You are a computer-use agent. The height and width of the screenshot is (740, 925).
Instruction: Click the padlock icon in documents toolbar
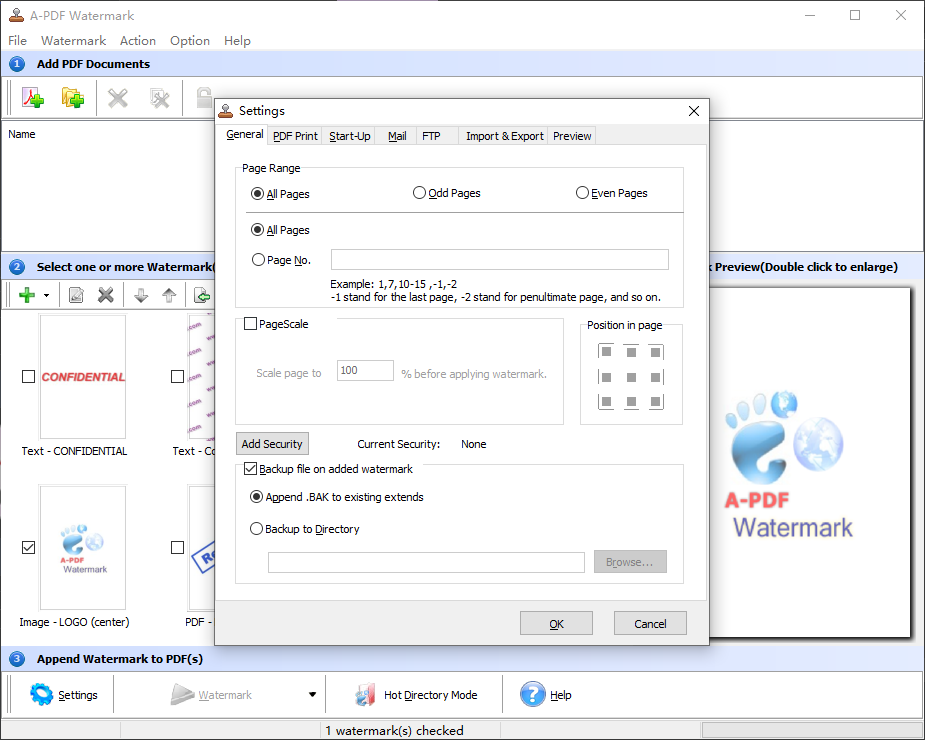pos(204,97)
